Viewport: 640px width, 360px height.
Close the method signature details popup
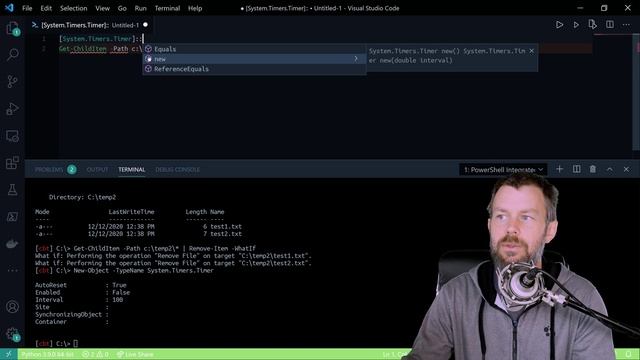pyautogui.click(x=531, y=51)
